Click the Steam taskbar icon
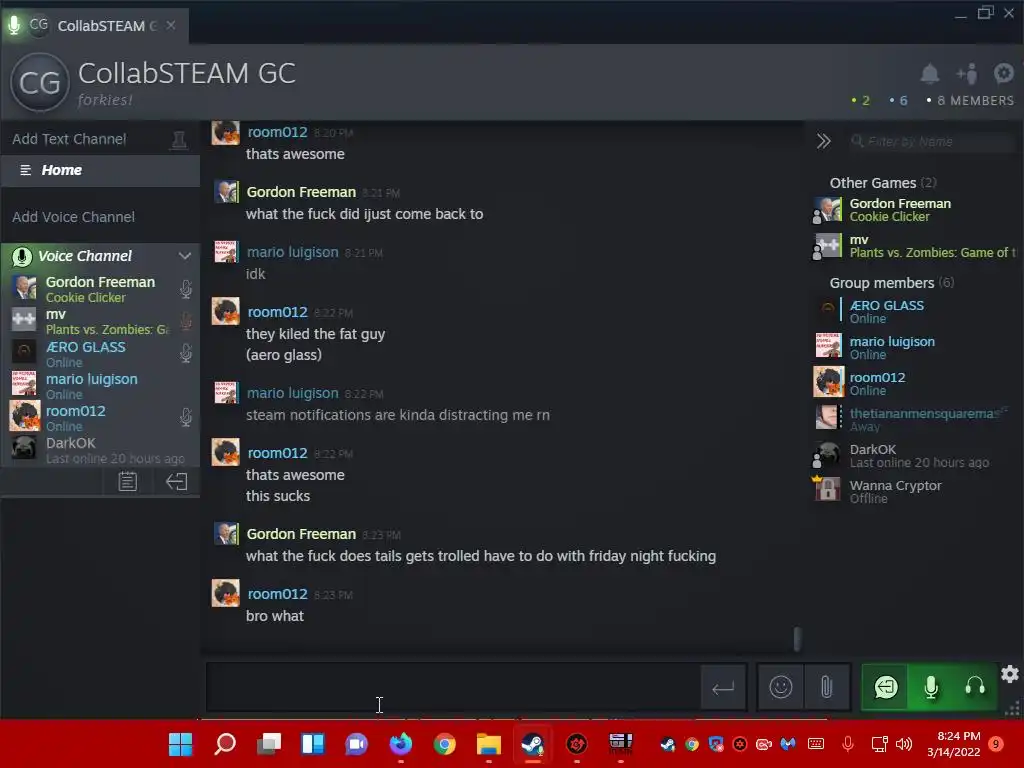The height and width of the screenshot is (768, 1024). tap(533, 744)
